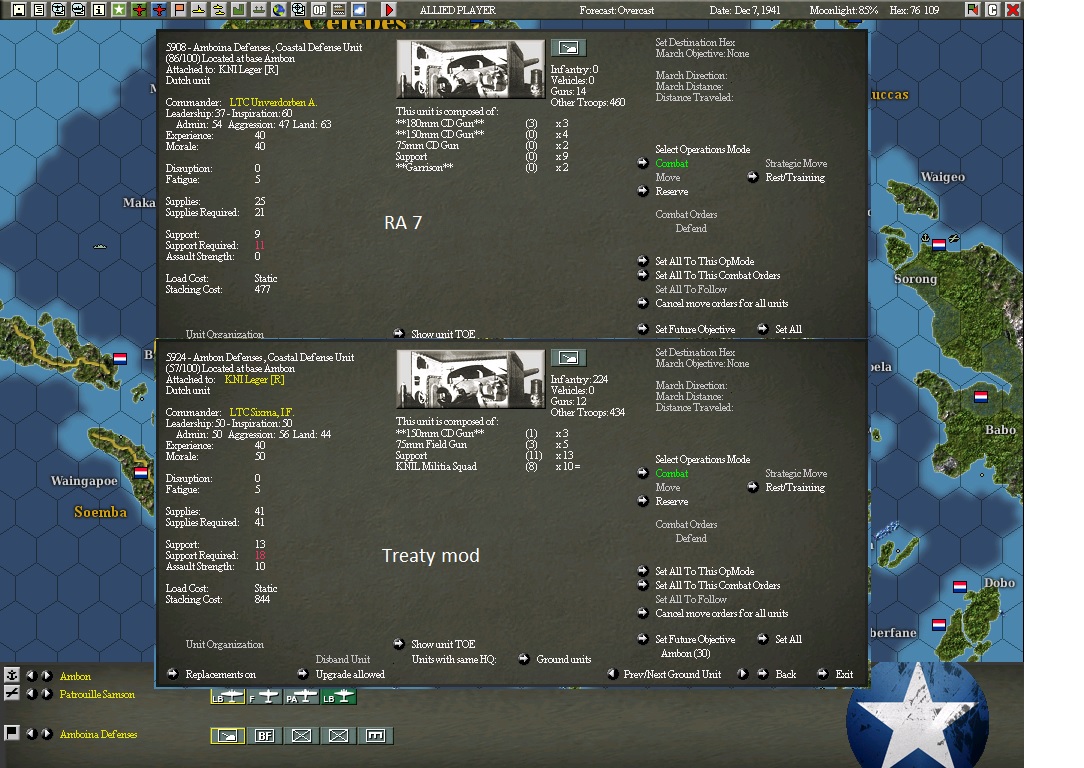
Task: Open the document list icon in toolbar
Action: point(39,10)
